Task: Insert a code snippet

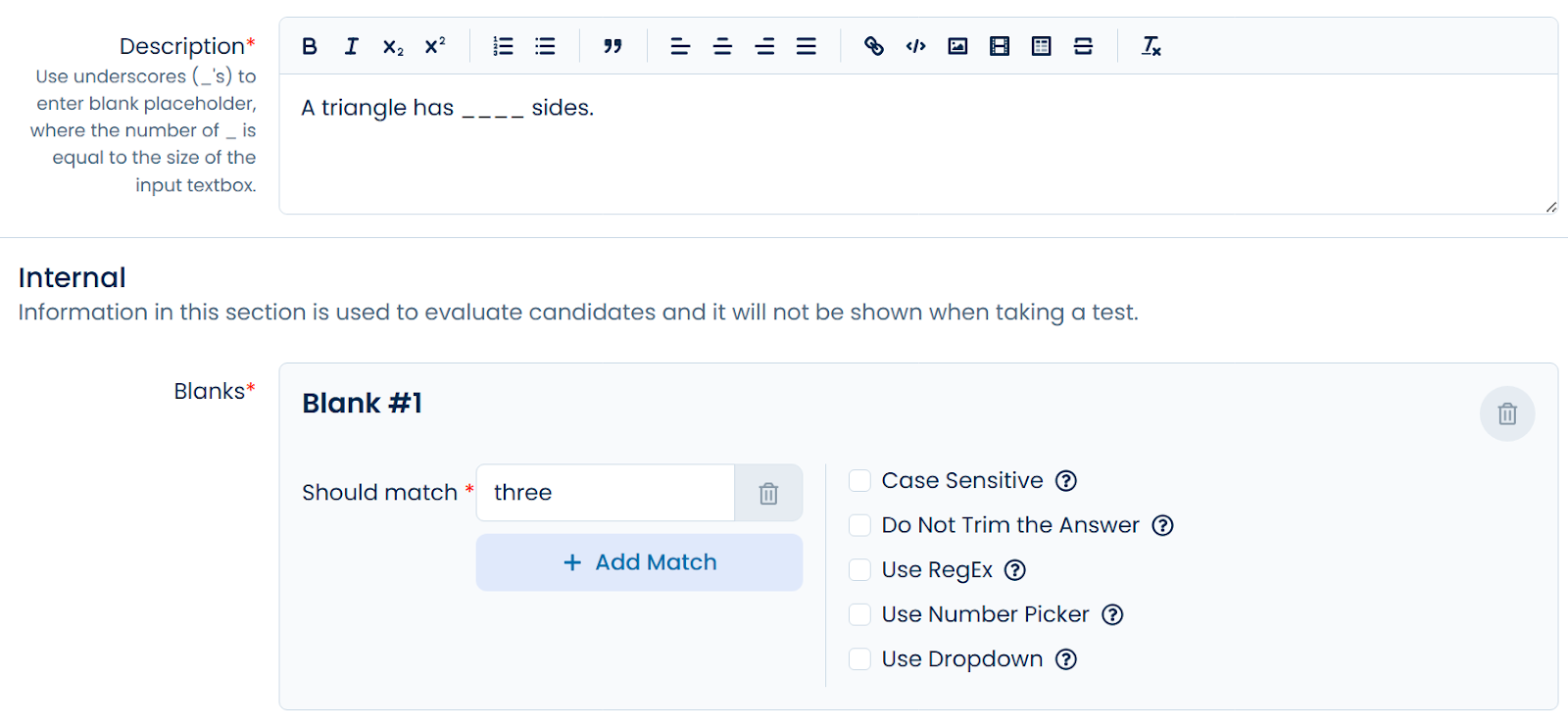Action: pyautogui.click(x=916, y=46)
